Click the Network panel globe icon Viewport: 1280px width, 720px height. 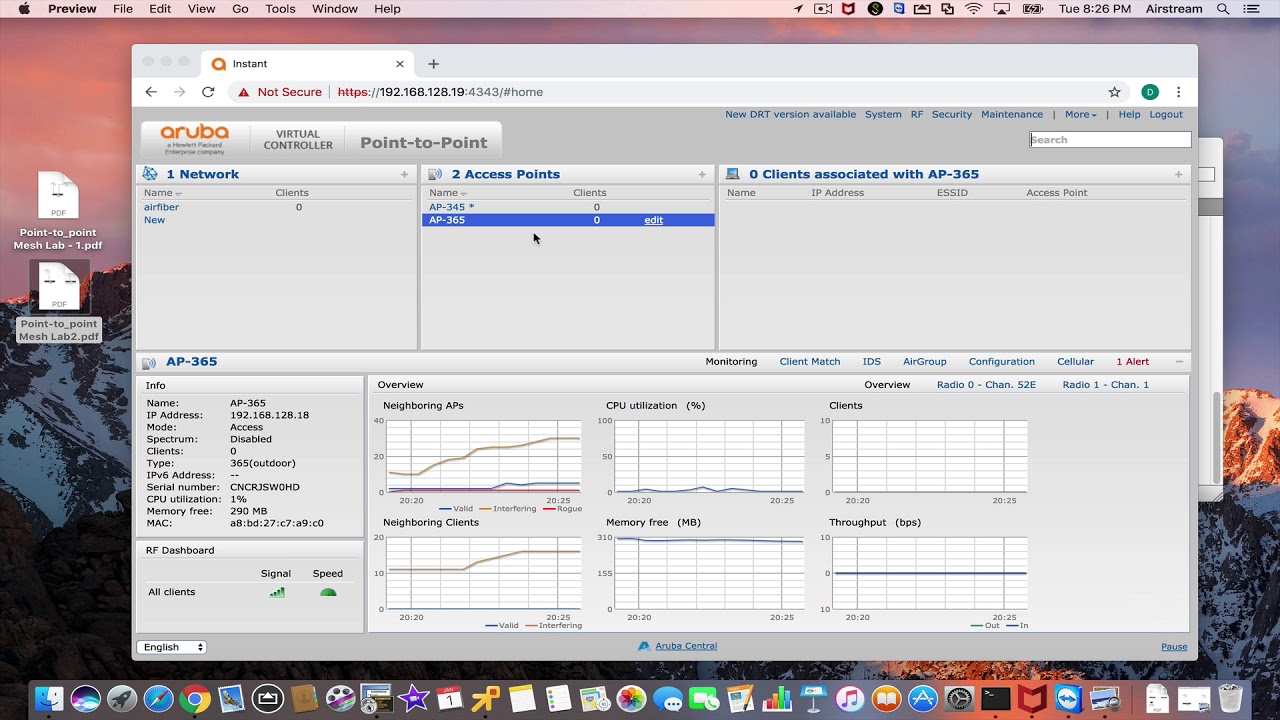pos(150,174)
